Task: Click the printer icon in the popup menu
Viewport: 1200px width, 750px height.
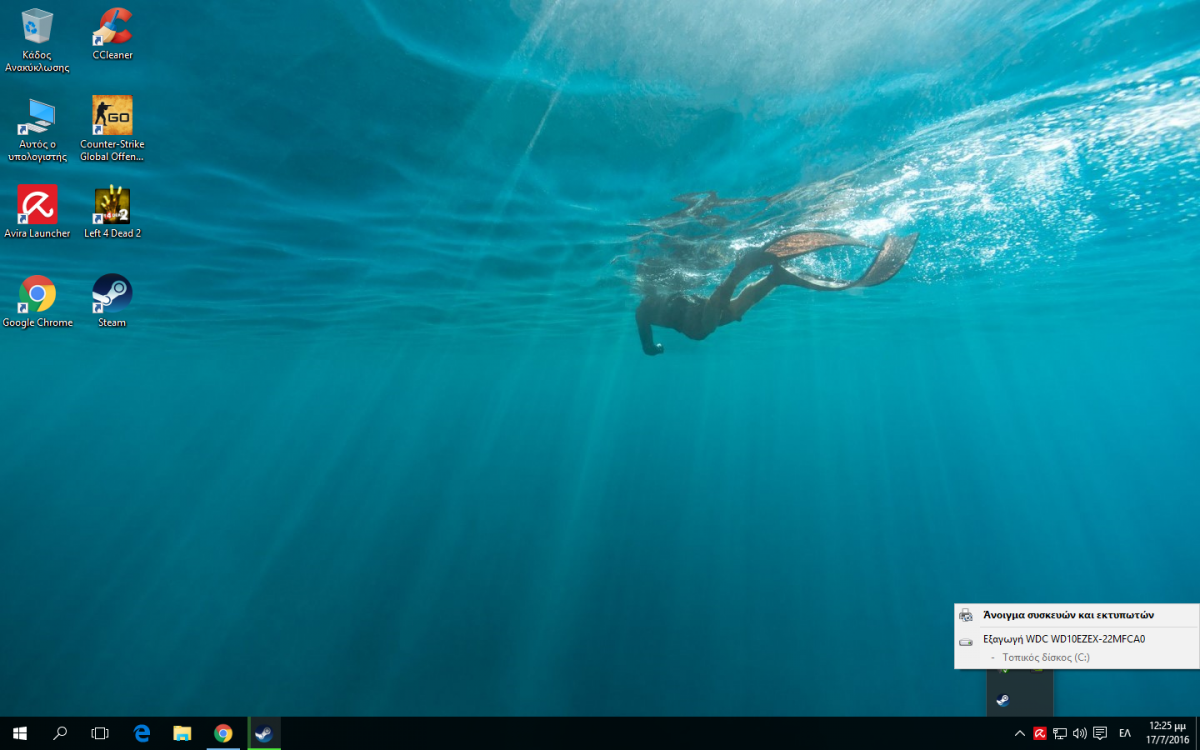Action: coord(965,615)
